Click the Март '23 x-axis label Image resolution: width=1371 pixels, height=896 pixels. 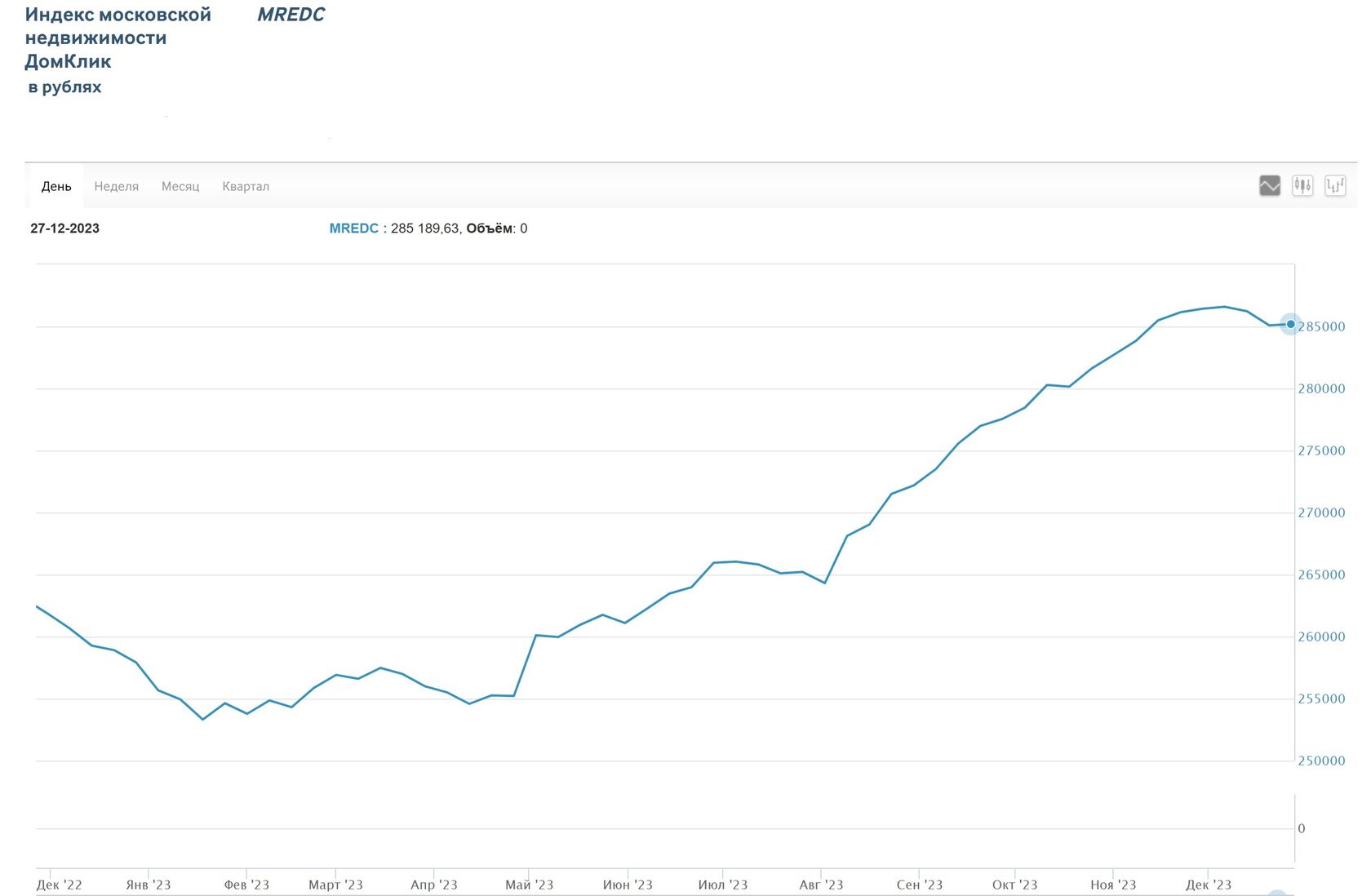coord(335,885)
